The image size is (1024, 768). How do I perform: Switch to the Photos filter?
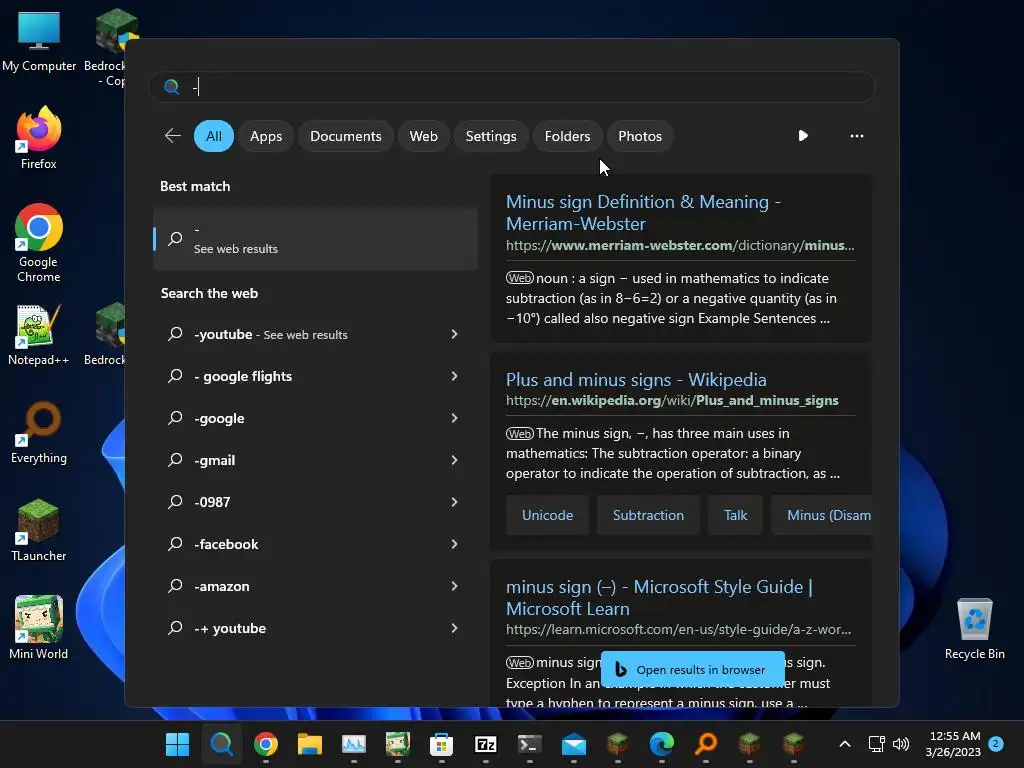639,136
